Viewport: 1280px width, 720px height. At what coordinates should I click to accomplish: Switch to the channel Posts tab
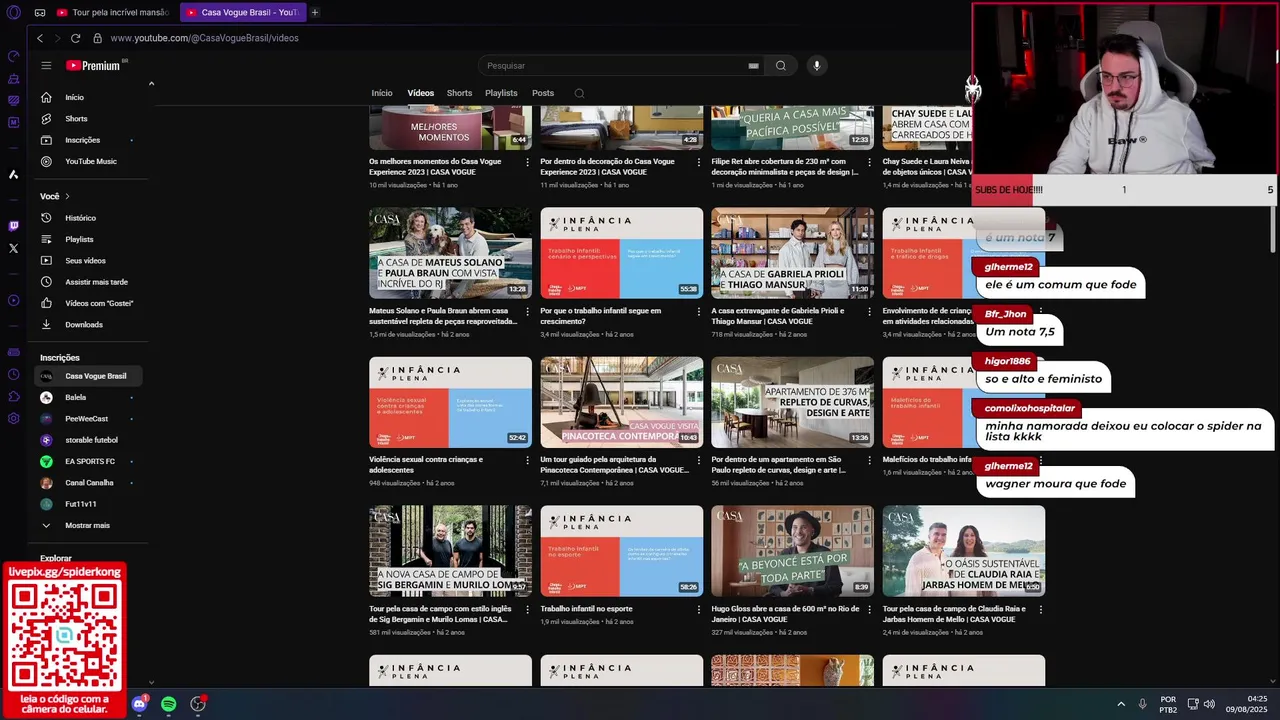tap(543, 93)
